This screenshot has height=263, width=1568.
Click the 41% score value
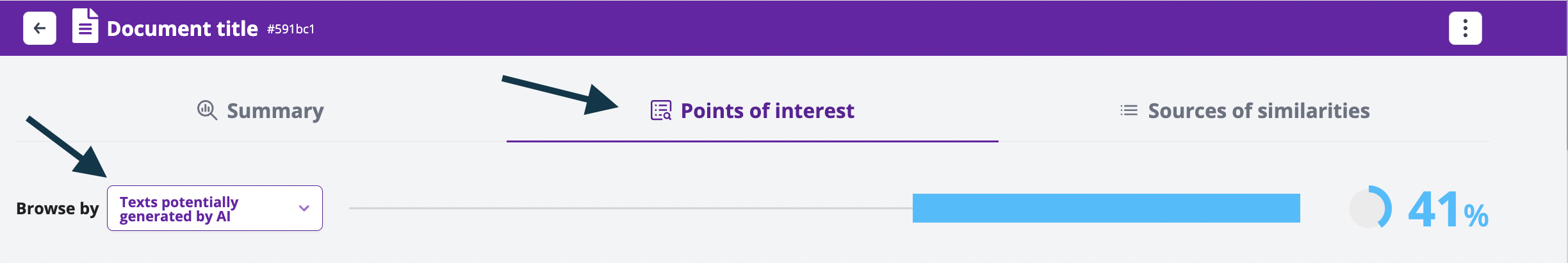1448,210
